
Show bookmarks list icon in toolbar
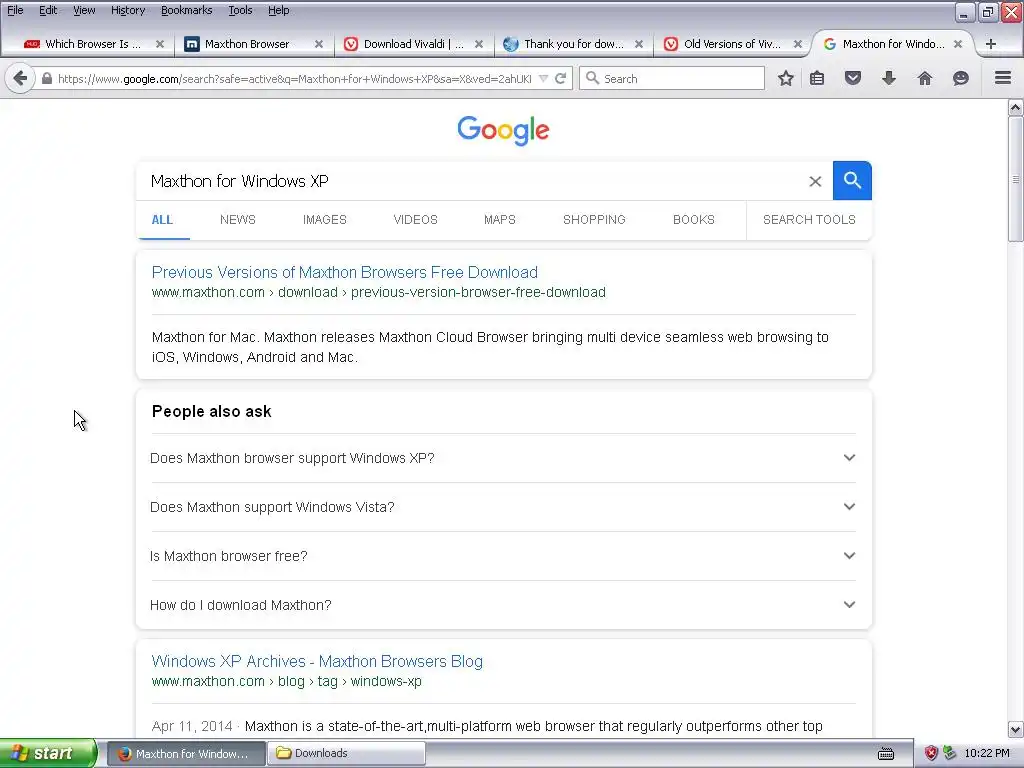pyautogui.click(x=817, y=78)
